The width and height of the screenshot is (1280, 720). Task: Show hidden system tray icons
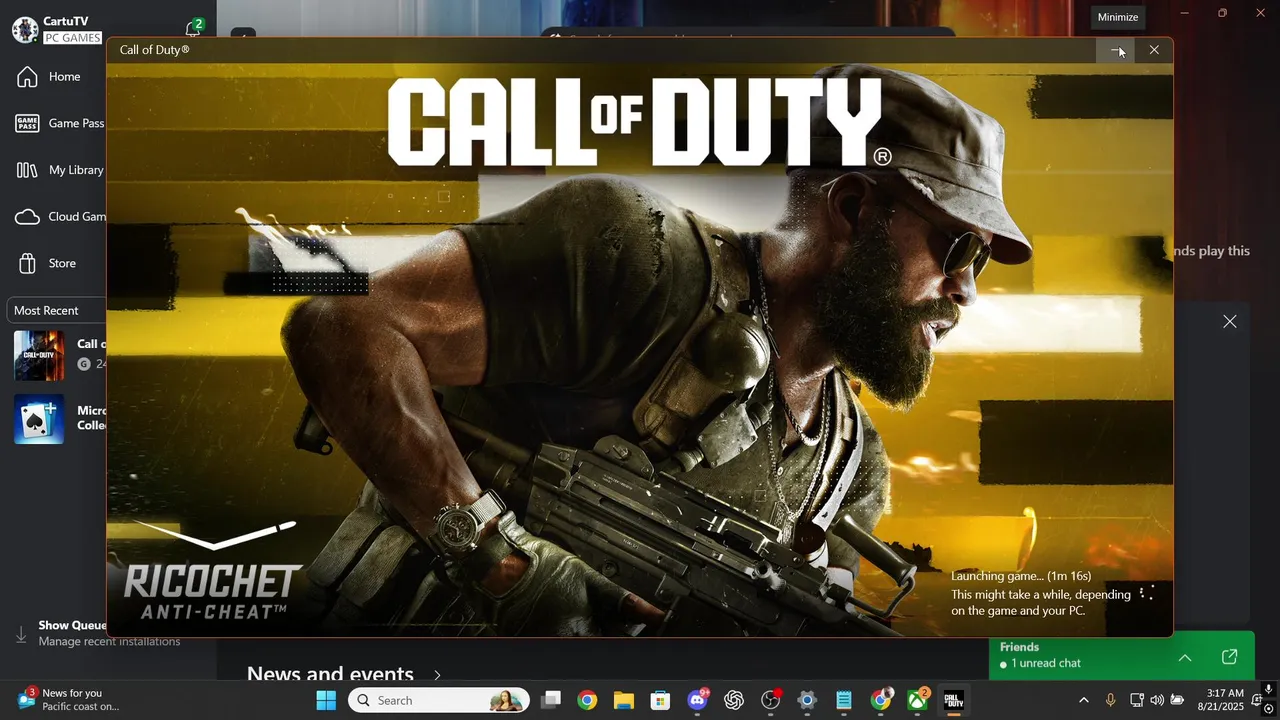click(x=1084, y=700)
